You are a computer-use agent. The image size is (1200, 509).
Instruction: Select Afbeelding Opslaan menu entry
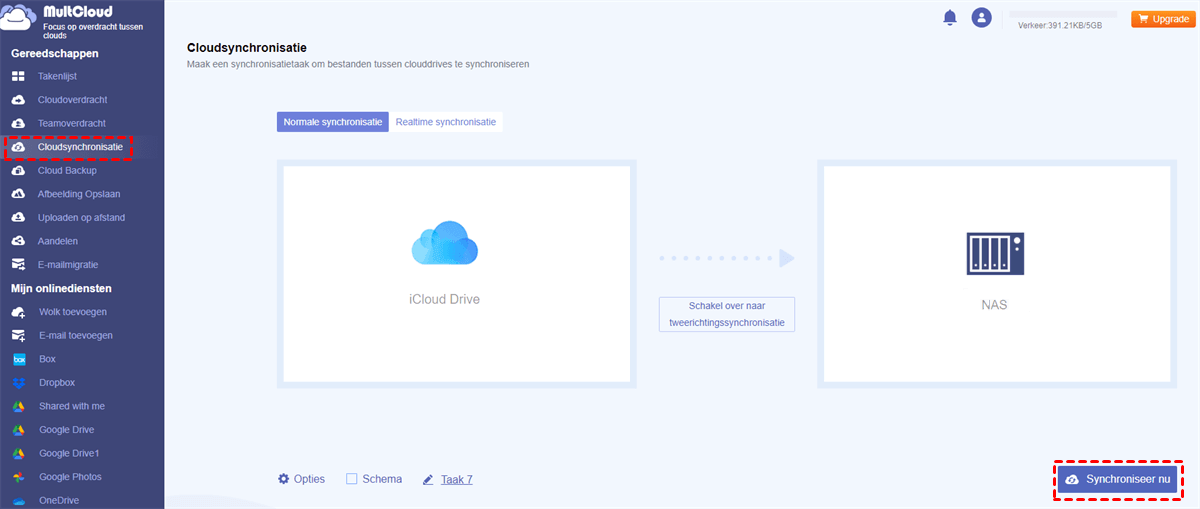(x=81, y=194)
